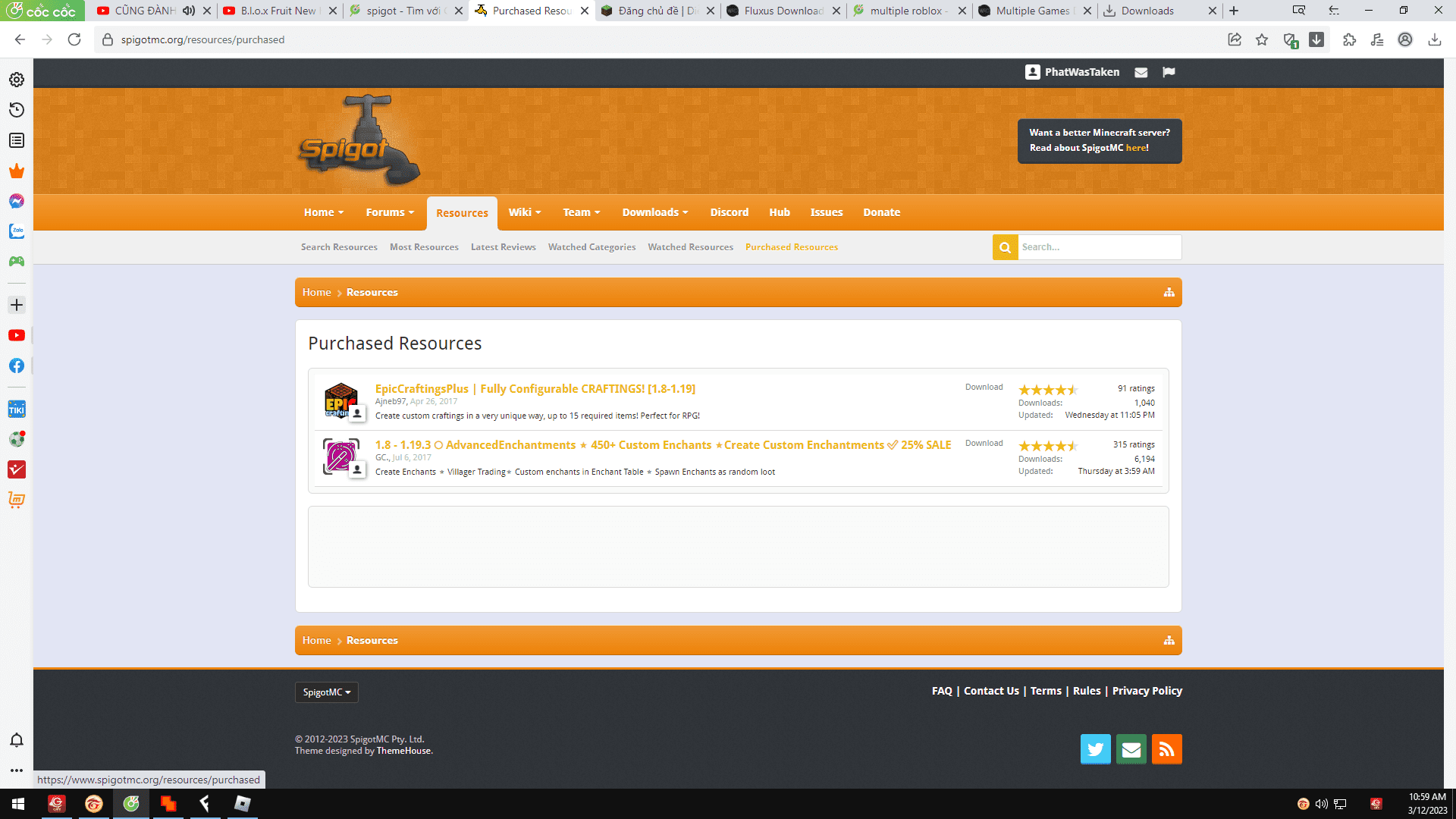This screenshot has width=1456, height=819.
Task: Switch to the Fluxus Download tab
Action: 781,11
